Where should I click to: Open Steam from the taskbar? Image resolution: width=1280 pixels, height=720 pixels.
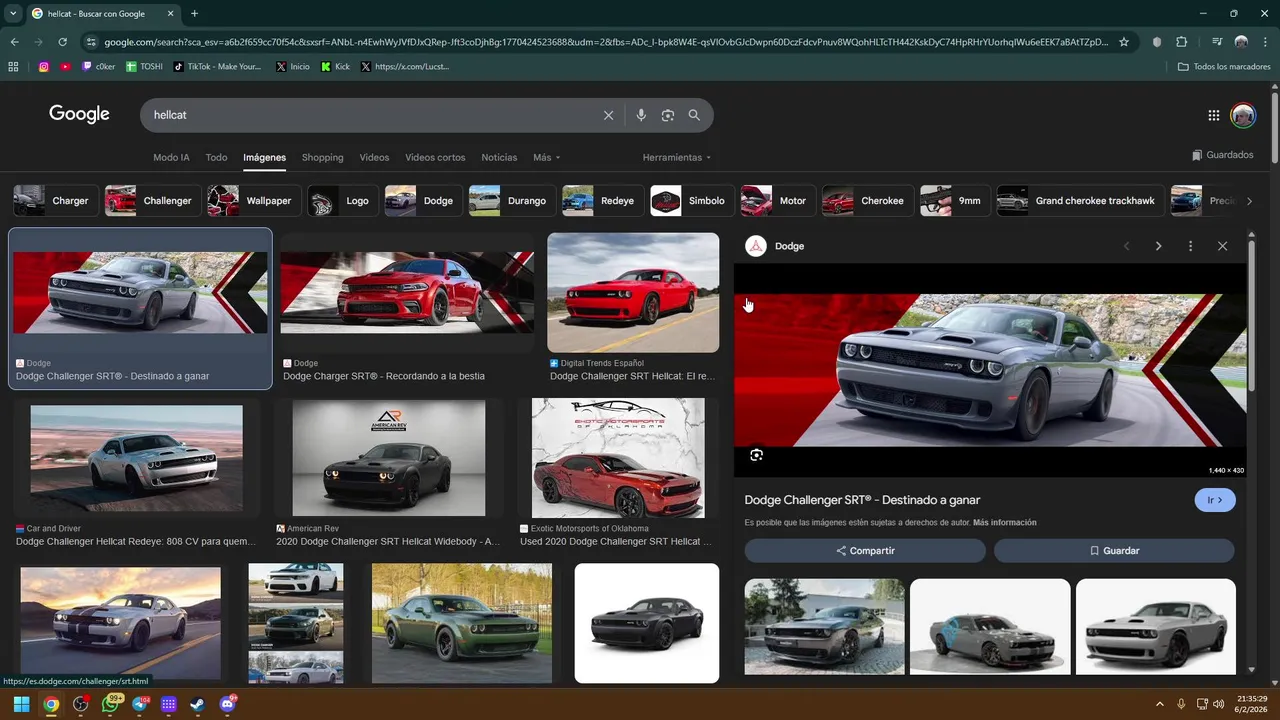coord(197,704)
